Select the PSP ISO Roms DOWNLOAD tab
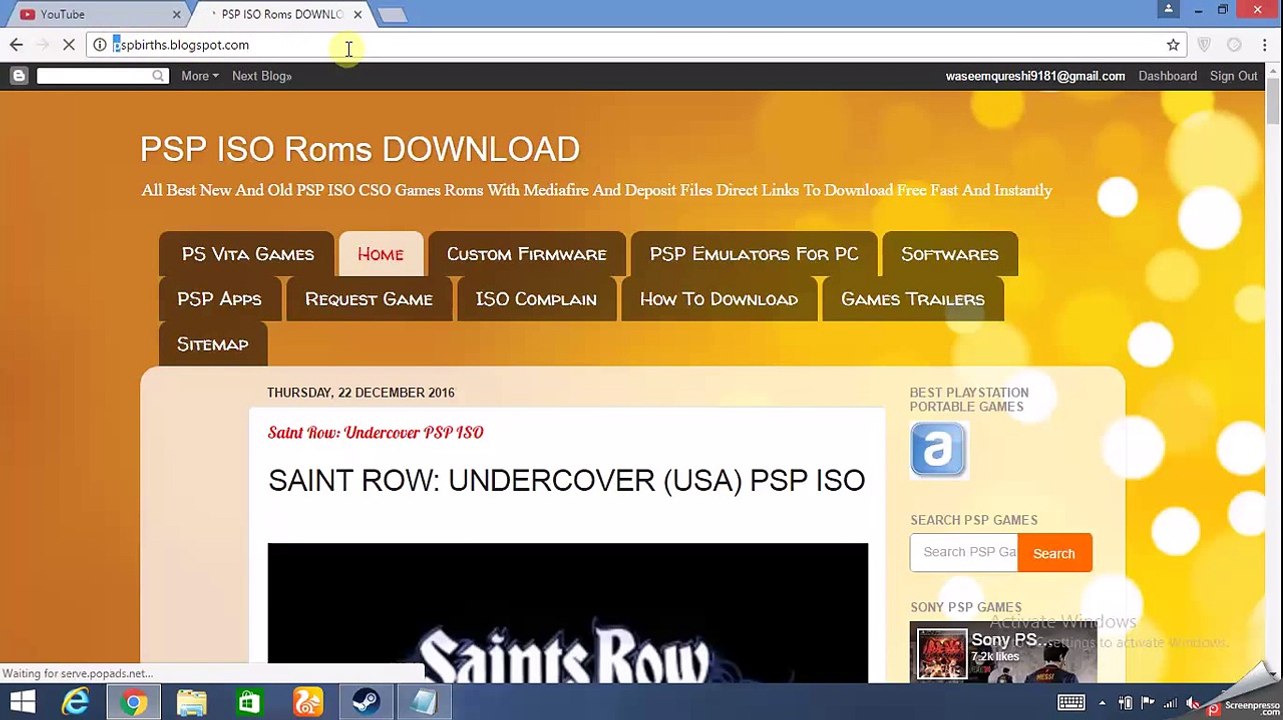This screenshot has height=720, width=1283. 280,14
